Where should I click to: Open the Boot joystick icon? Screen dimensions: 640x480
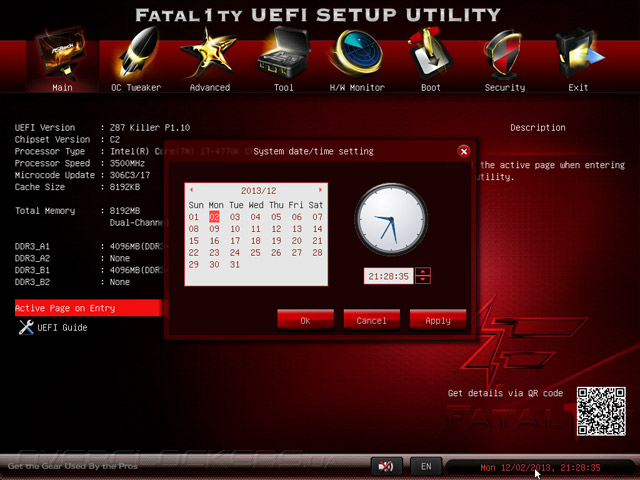(x=430, y=54)
